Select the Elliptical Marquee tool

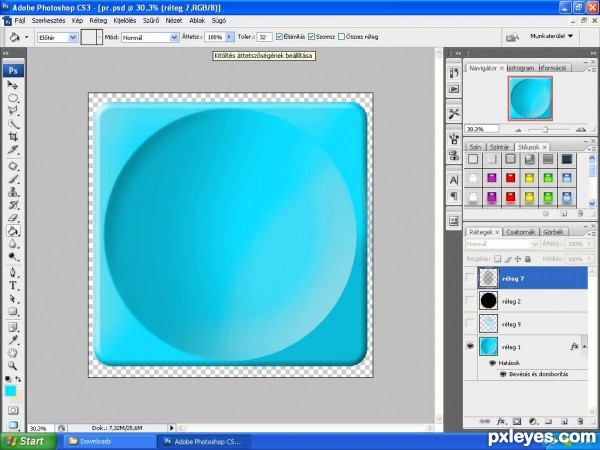13,98
